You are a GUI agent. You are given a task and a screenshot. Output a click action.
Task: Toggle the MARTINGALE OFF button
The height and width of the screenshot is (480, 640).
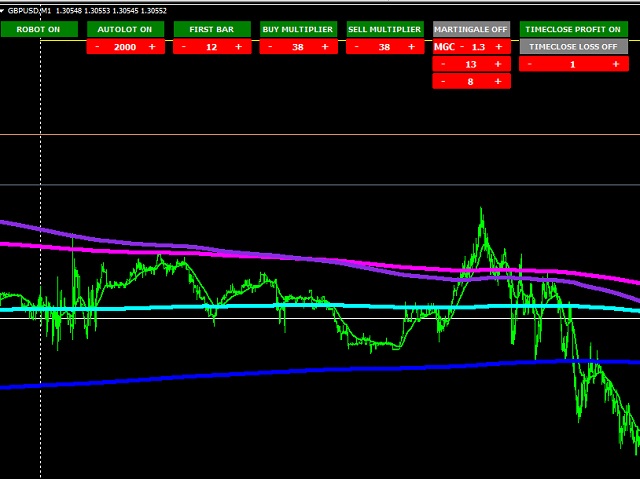pos(471,29)
